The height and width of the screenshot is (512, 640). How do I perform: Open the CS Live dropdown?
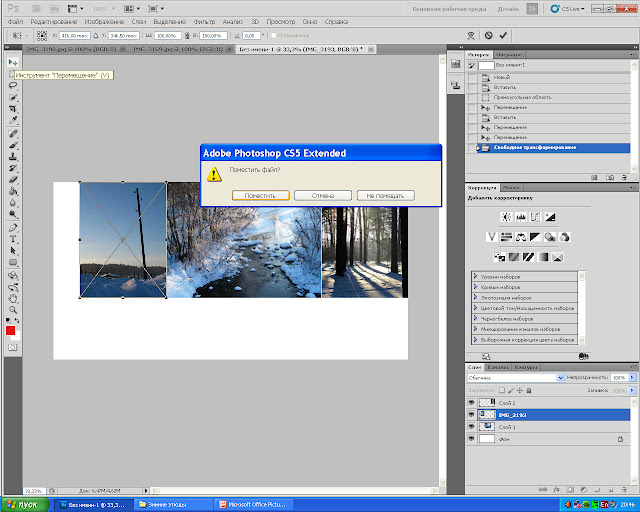pos(567,9)
